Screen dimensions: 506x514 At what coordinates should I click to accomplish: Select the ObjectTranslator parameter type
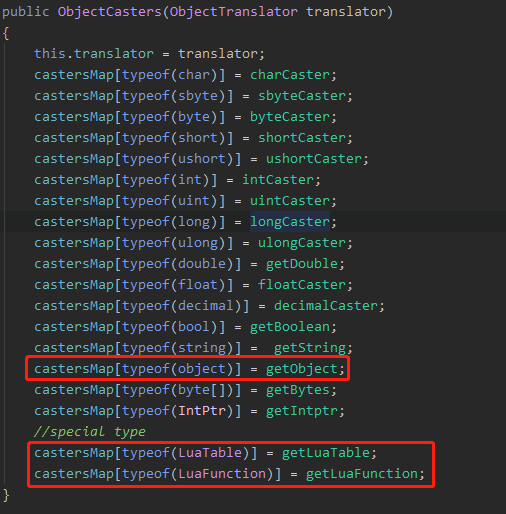(234, 12)
